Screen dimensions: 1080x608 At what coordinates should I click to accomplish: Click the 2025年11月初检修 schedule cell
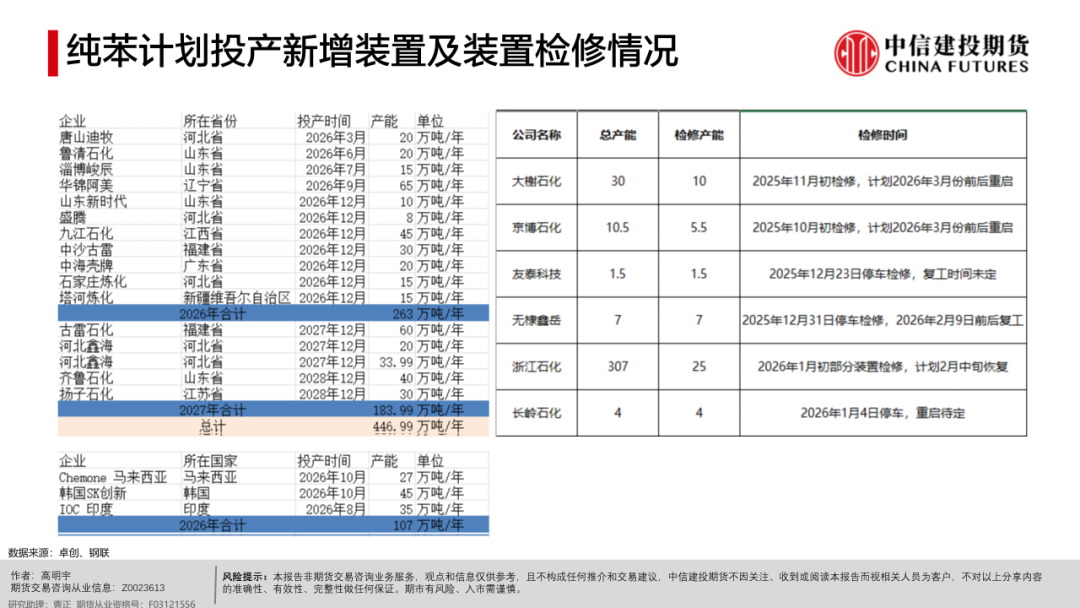[x=883, y=181]
